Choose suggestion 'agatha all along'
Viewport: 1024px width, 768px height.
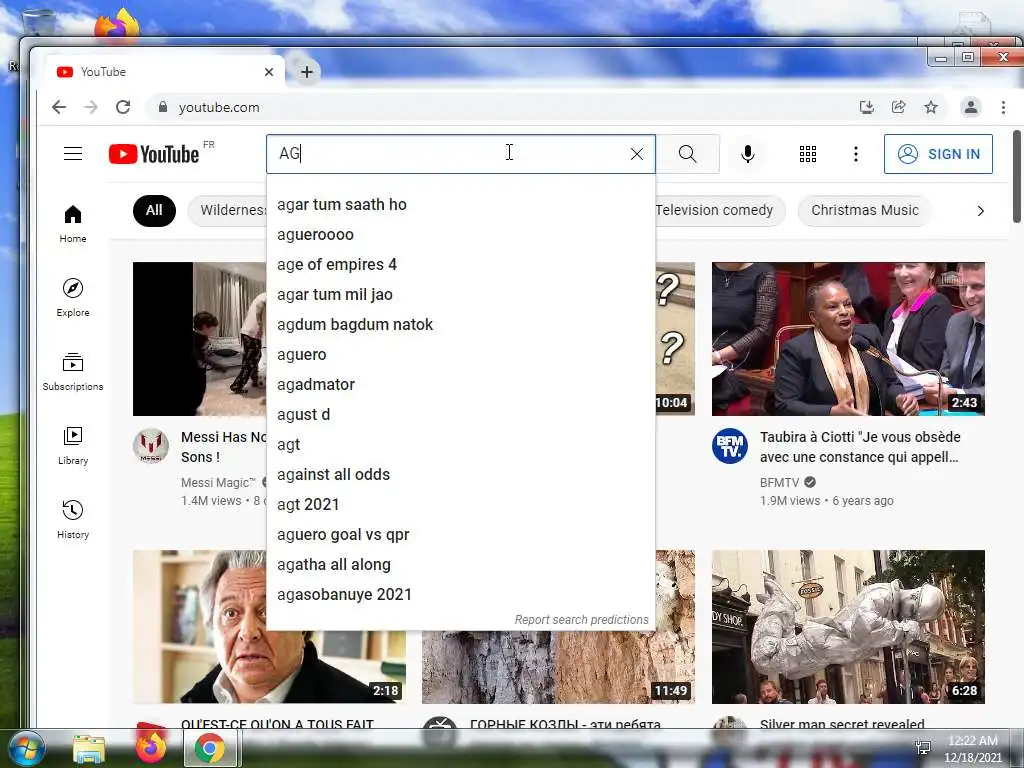pos(460,565)
